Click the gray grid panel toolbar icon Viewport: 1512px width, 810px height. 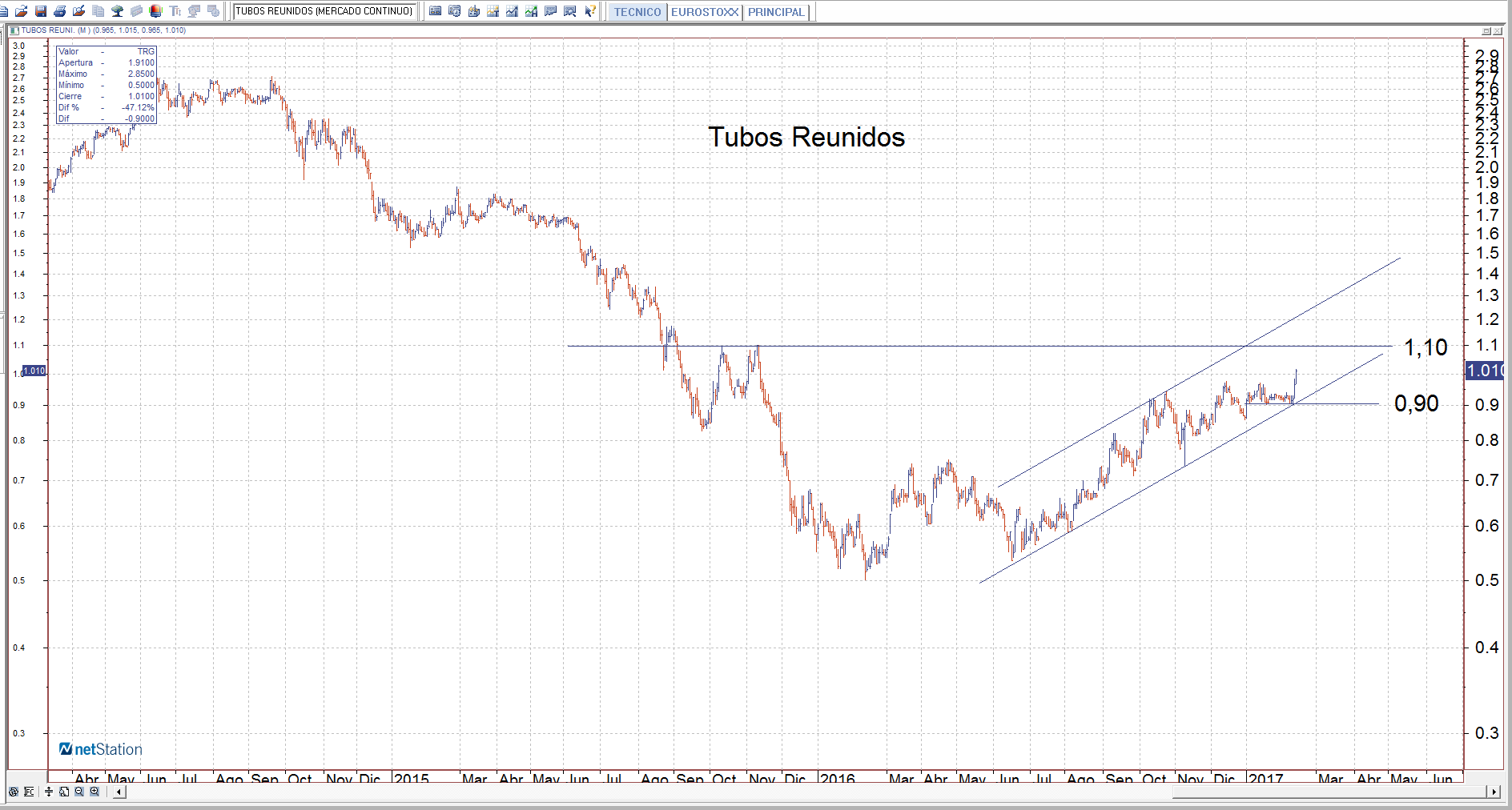pos(137,11)
